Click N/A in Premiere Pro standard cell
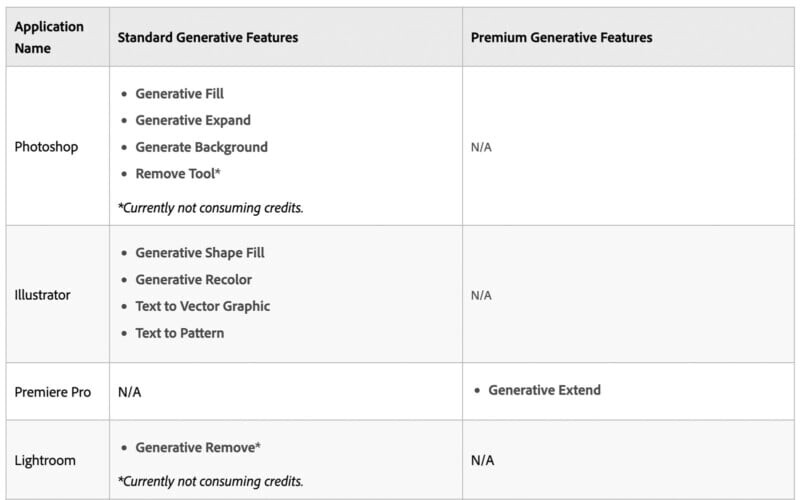The image size is (800, 500). point(130,392)
